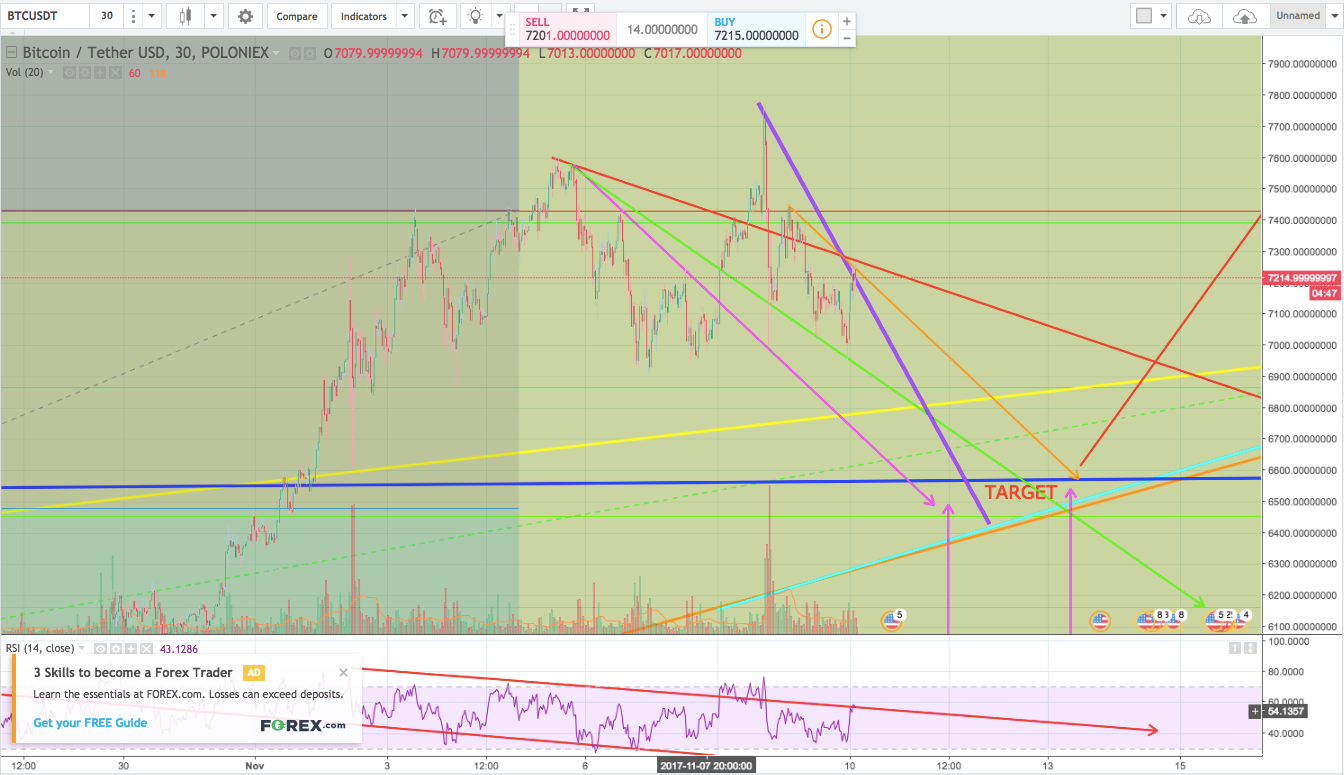The width and height of the screenshot is (1344, 775).
Task: Click the Compare button
Action: point(297,16)
